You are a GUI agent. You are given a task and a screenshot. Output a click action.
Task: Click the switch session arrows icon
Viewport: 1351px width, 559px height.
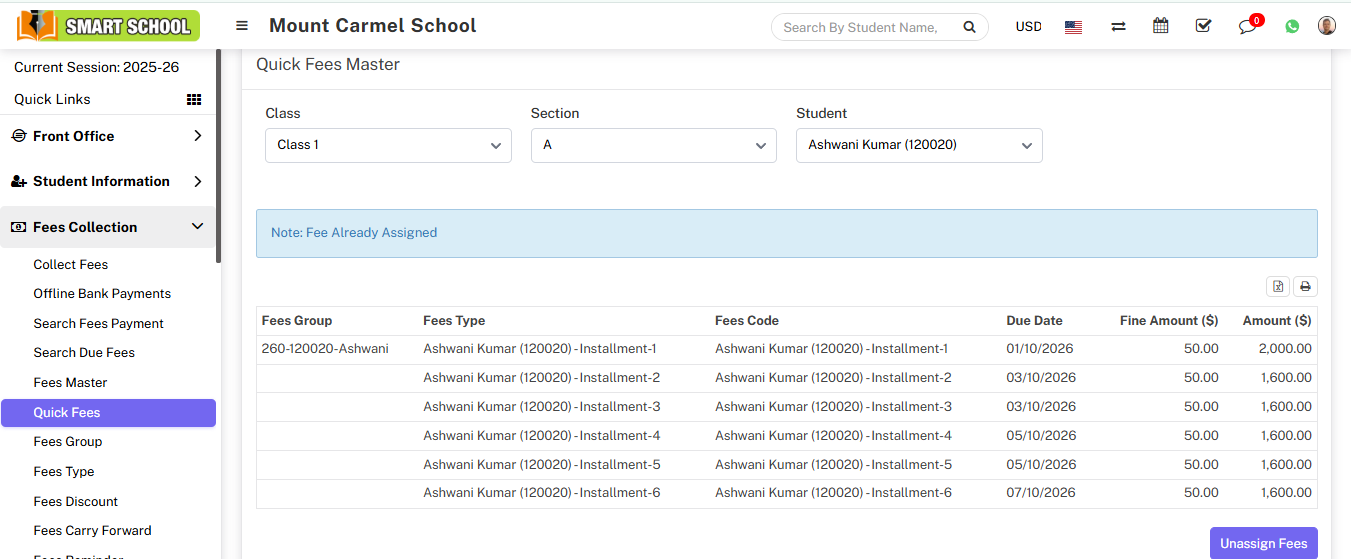click(x=1118, y=27)
